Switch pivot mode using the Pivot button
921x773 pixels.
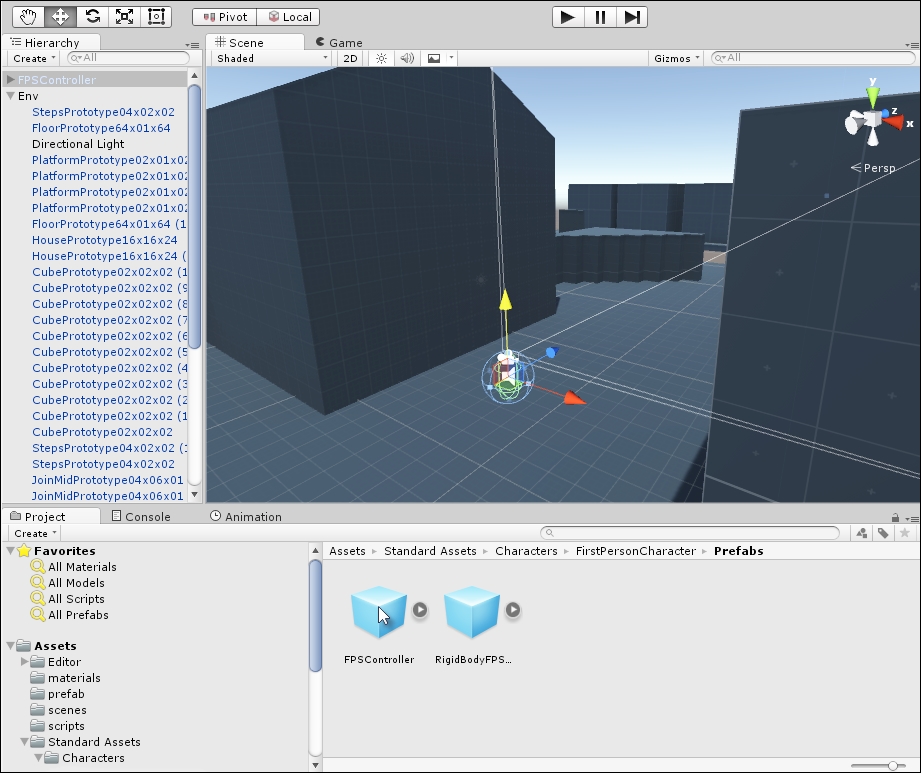(223, 16)
